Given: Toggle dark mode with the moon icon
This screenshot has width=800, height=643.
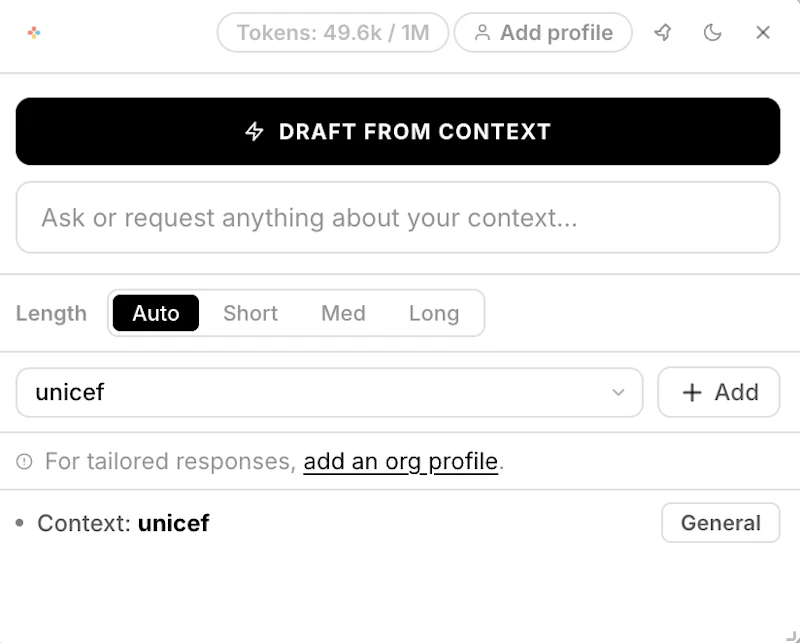Looking at the screenshot, I should click(x=712, y=32).
